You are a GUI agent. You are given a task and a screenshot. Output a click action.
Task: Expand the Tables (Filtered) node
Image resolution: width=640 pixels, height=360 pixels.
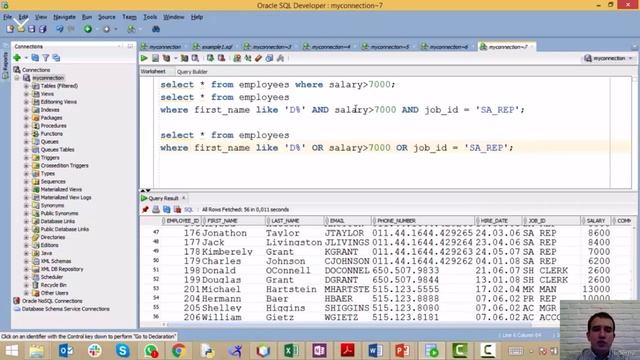26,86
